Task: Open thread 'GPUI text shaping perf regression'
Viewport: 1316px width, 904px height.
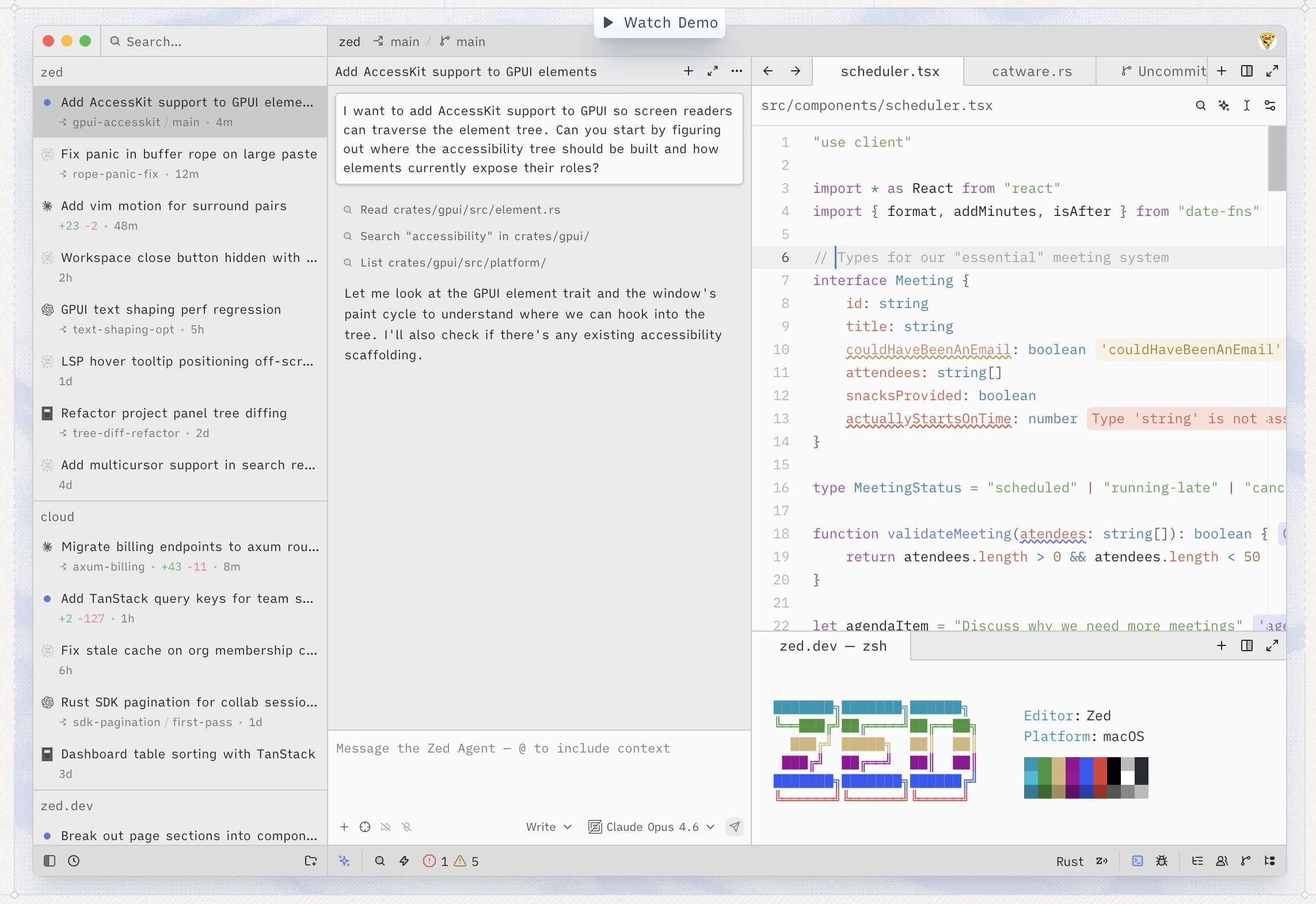Action: pyautogui.click(x=180, y=319)
